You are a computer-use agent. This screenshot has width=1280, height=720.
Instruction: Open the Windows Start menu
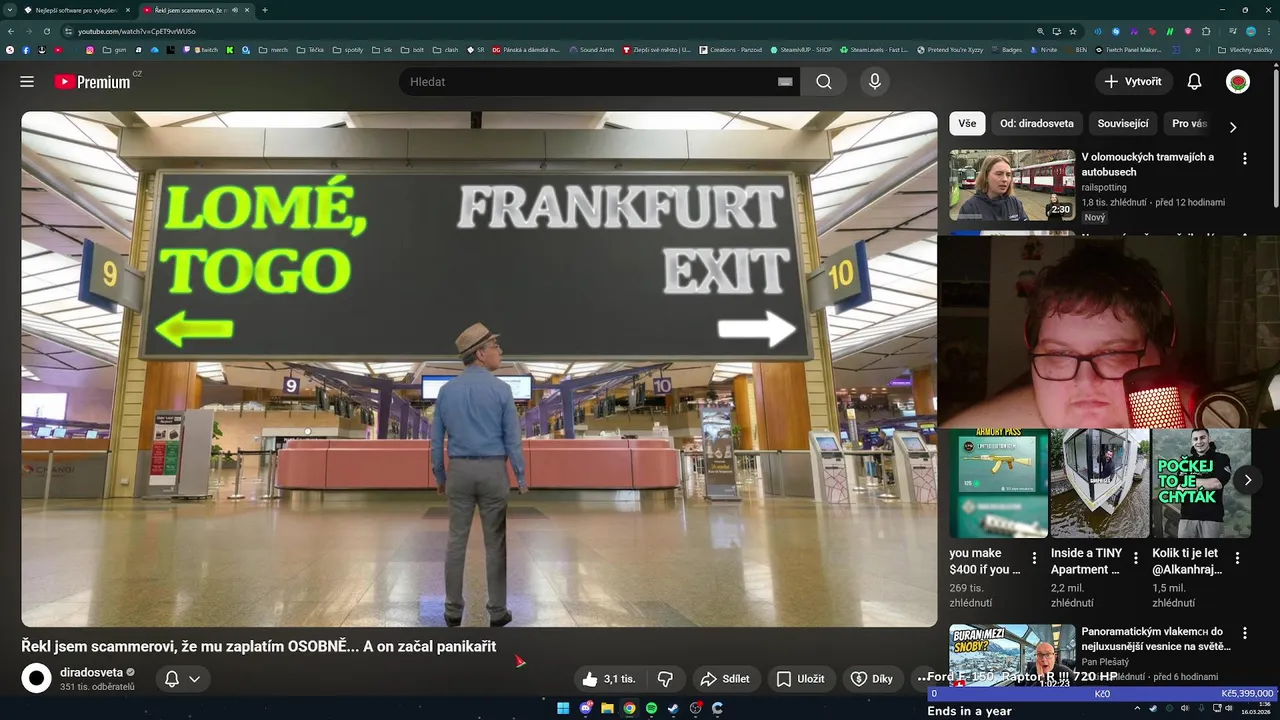point(563,708)
